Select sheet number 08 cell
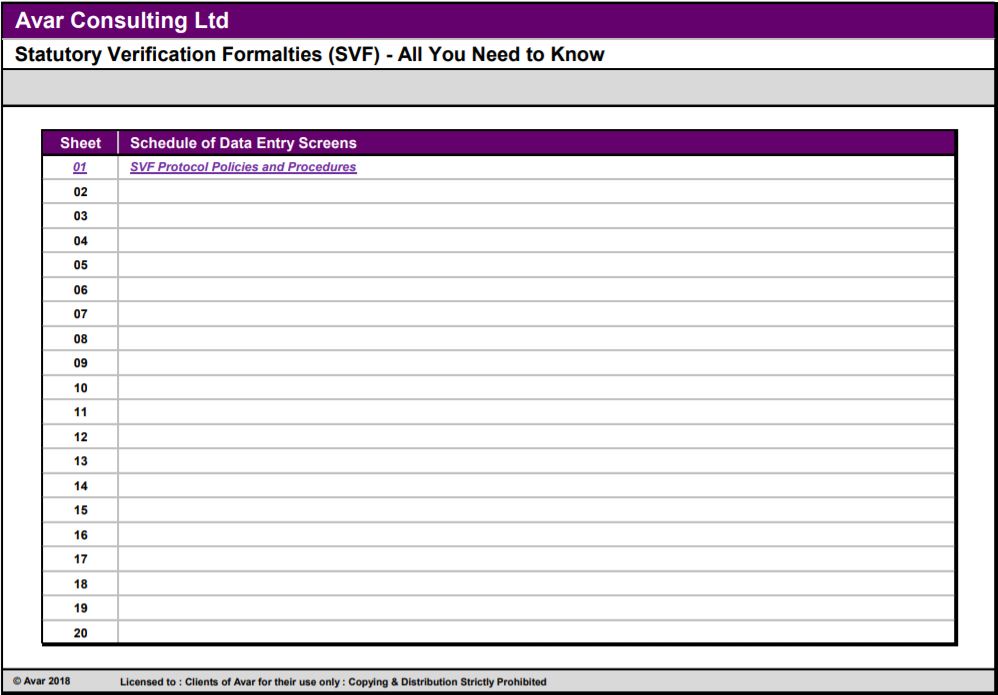The image size is (998, 695). pos(80,339)
